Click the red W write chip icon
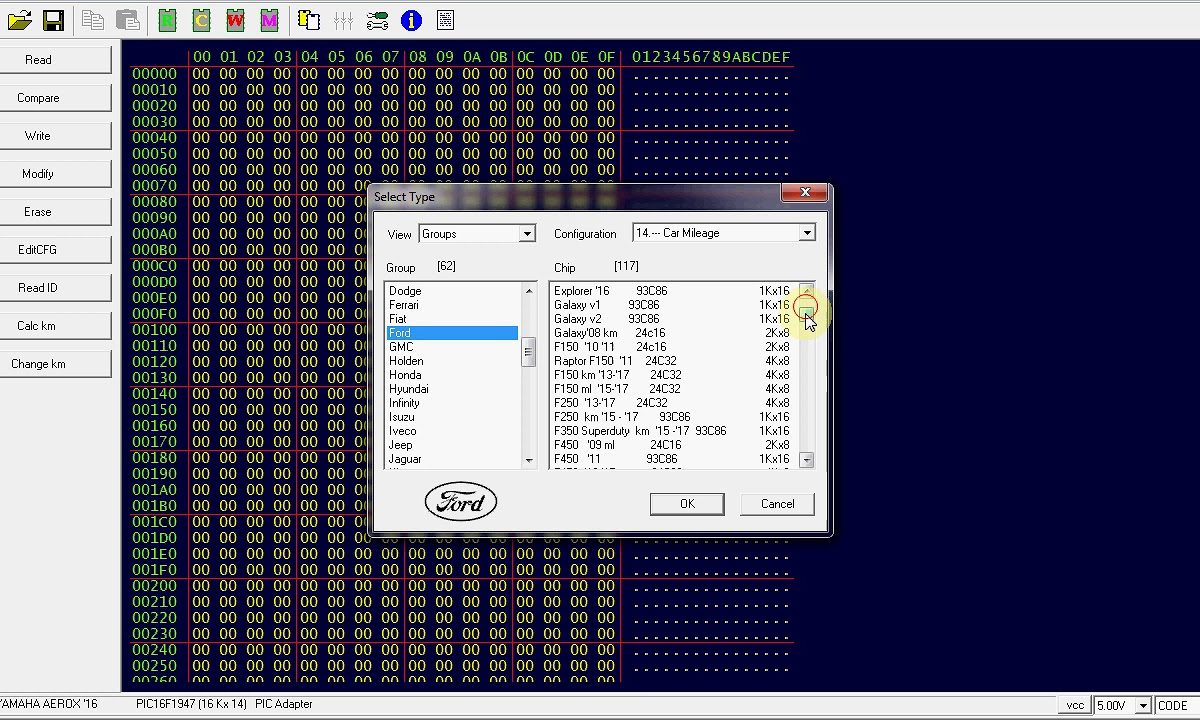 point(235,20)
